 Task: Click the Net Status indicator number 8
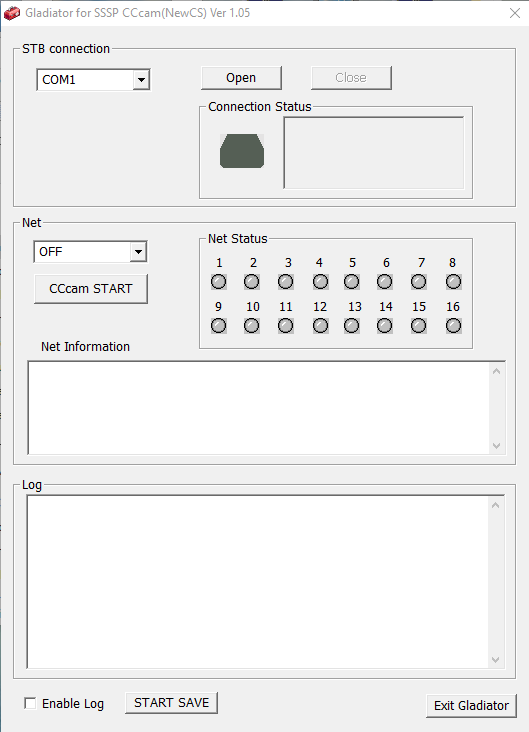pos(453,282)
